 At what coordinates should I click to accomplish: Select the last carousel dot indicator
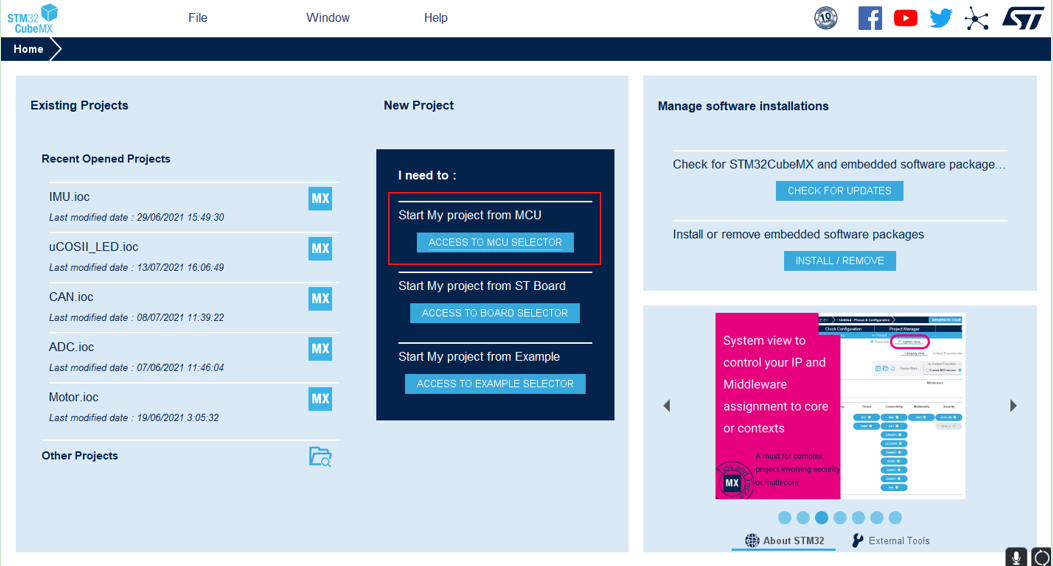pyautogui.click(x=895, y=518)
